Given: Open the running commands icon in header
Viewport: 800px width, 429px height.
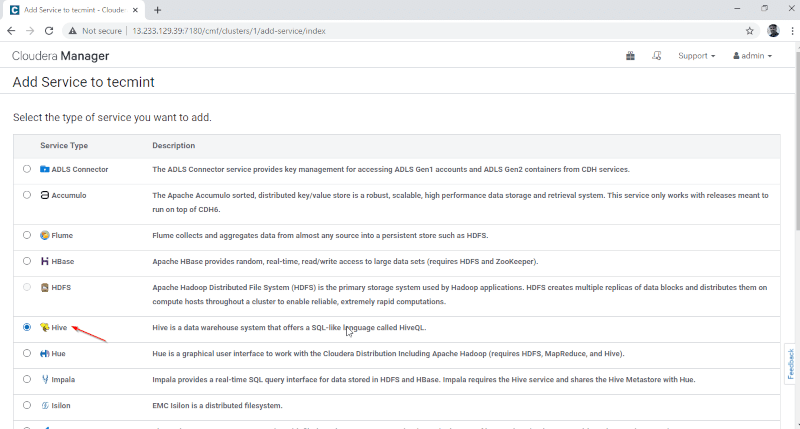Looking at the screenshot, I should 656,56.
